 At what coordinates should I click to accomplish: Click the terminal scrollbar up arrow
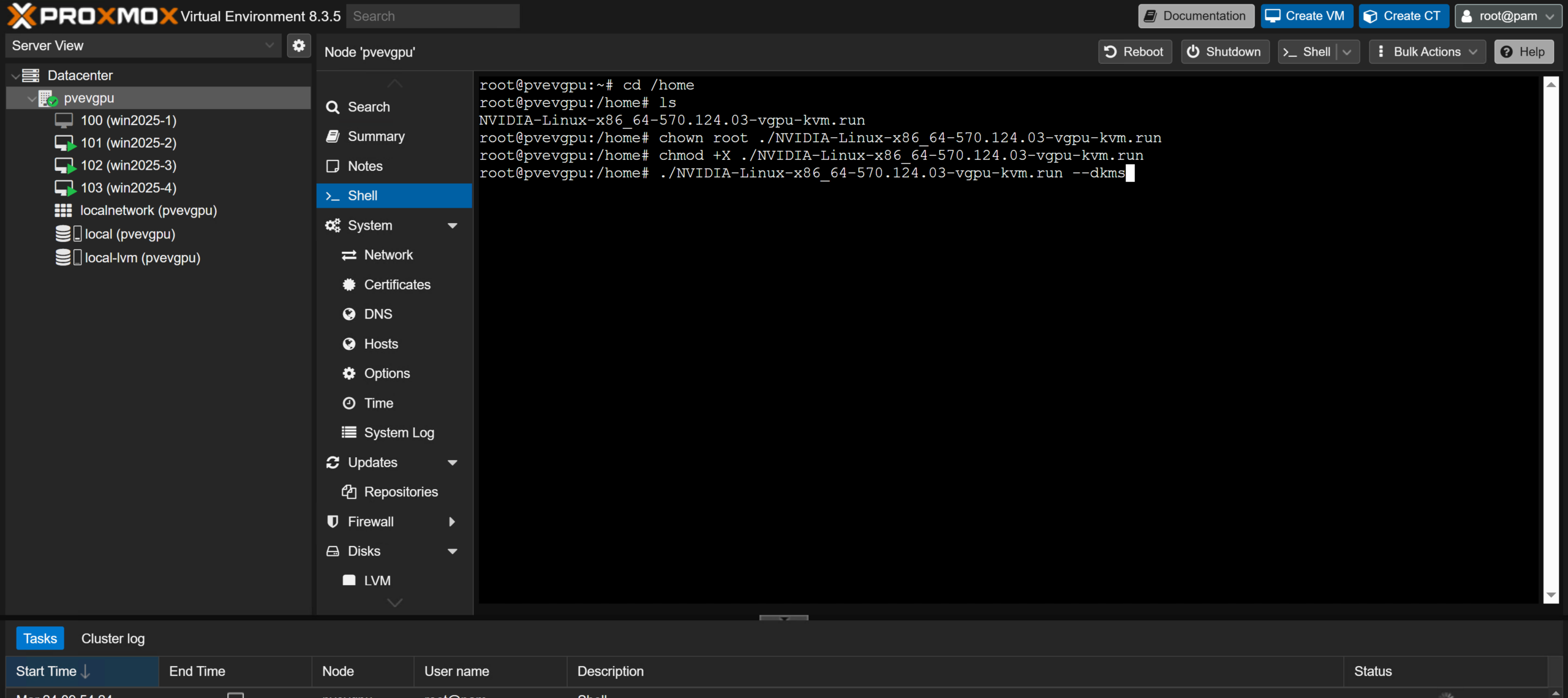[x=1551, y=85]
